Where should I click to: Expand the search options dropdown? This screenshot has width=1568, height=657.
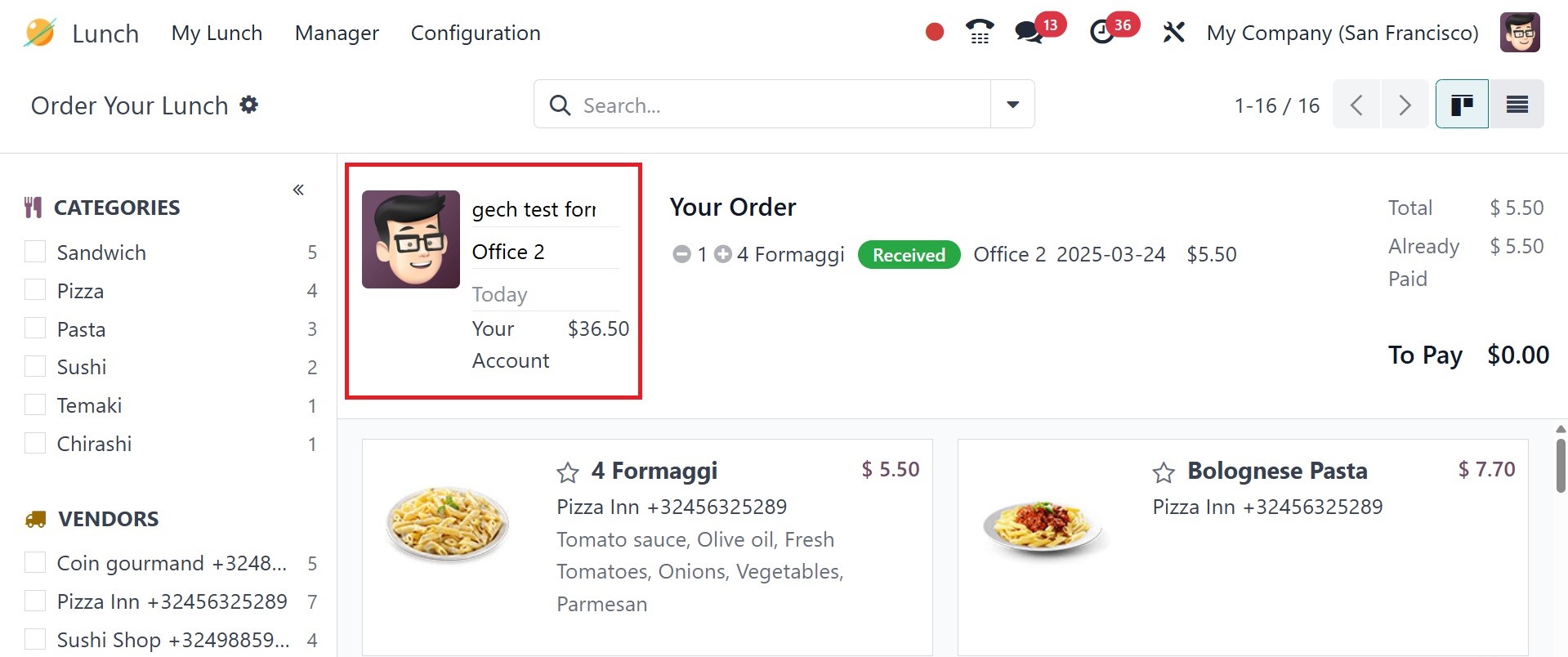[1012, 105]
